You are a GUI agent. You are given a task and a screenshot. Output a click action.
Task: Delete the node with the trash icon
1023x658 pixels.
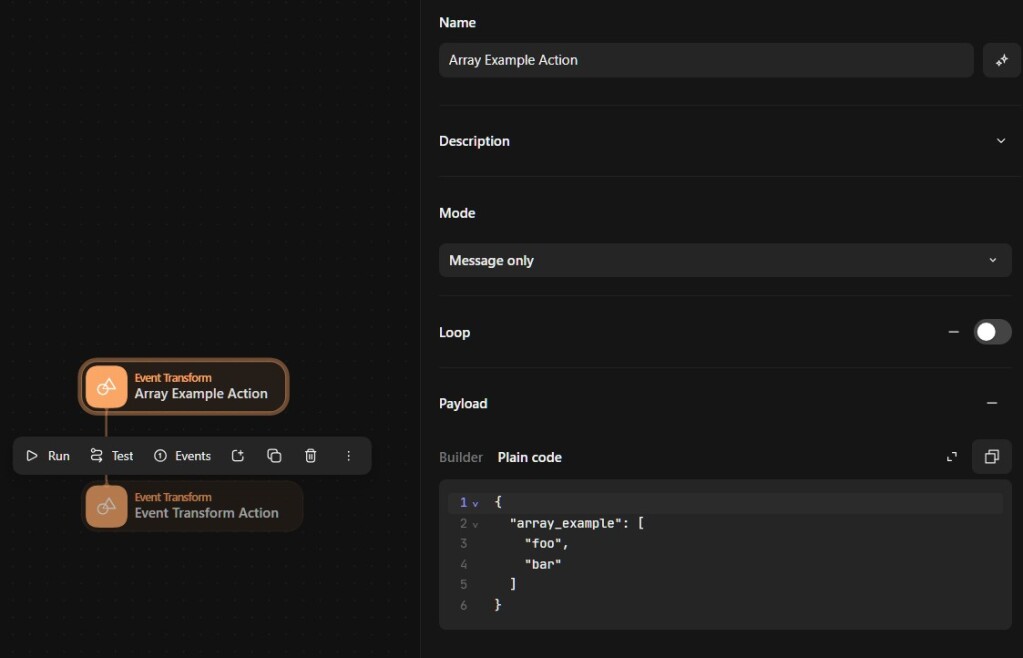pyautogui.click(x=310, y=455)
